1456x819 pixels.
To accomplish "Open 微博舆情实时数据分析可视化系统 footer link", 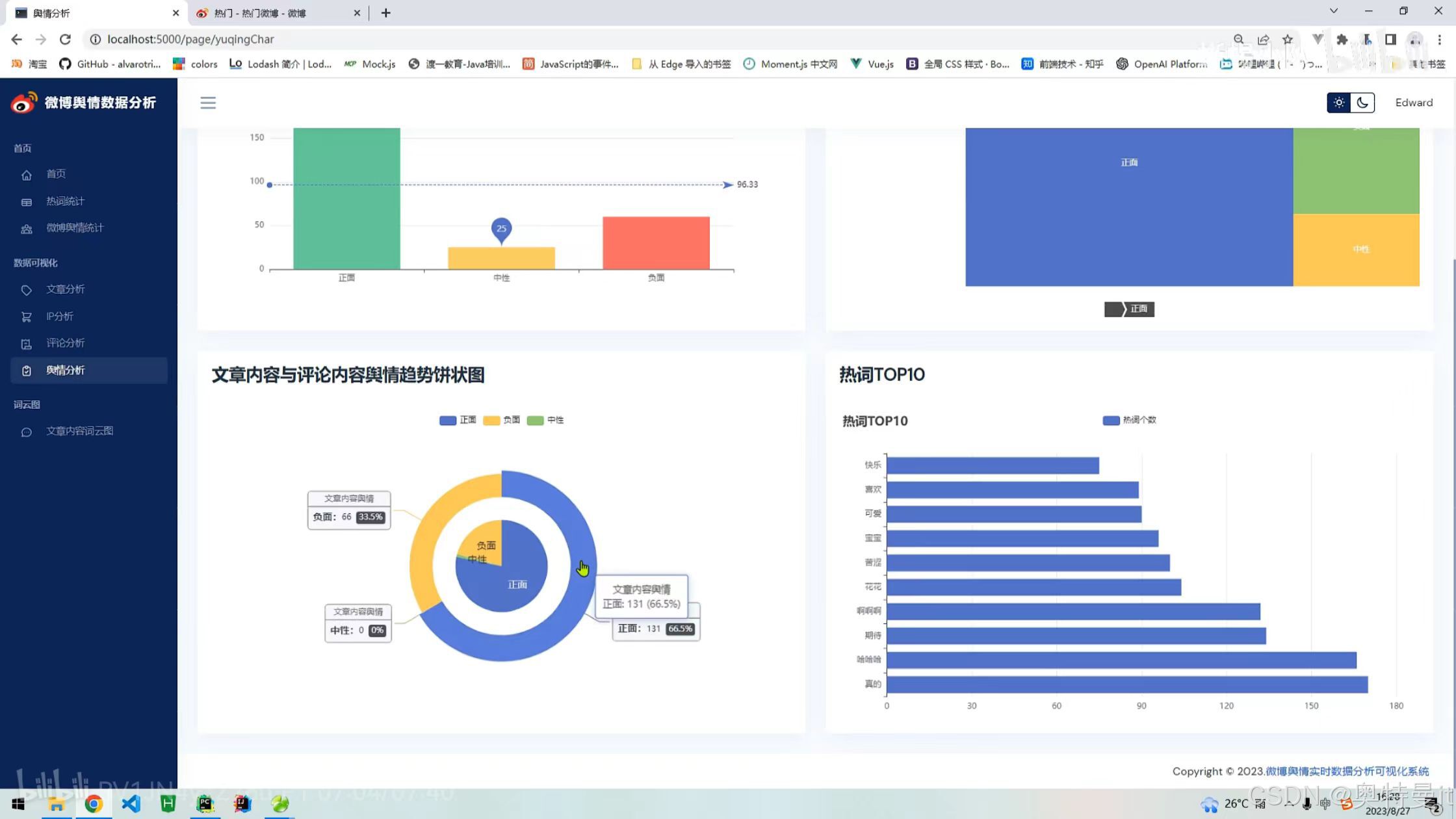I will pyautogui.click(x=1347, y=772).
